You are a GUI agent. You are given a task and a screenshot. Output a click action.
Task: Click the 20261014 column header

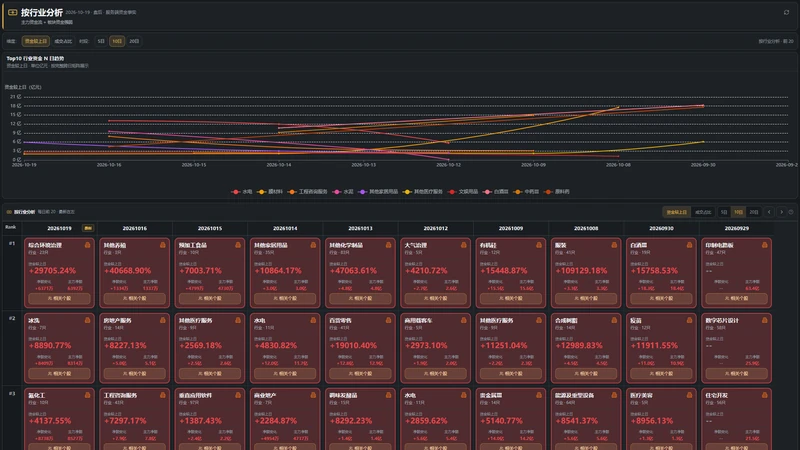[285, 229]
